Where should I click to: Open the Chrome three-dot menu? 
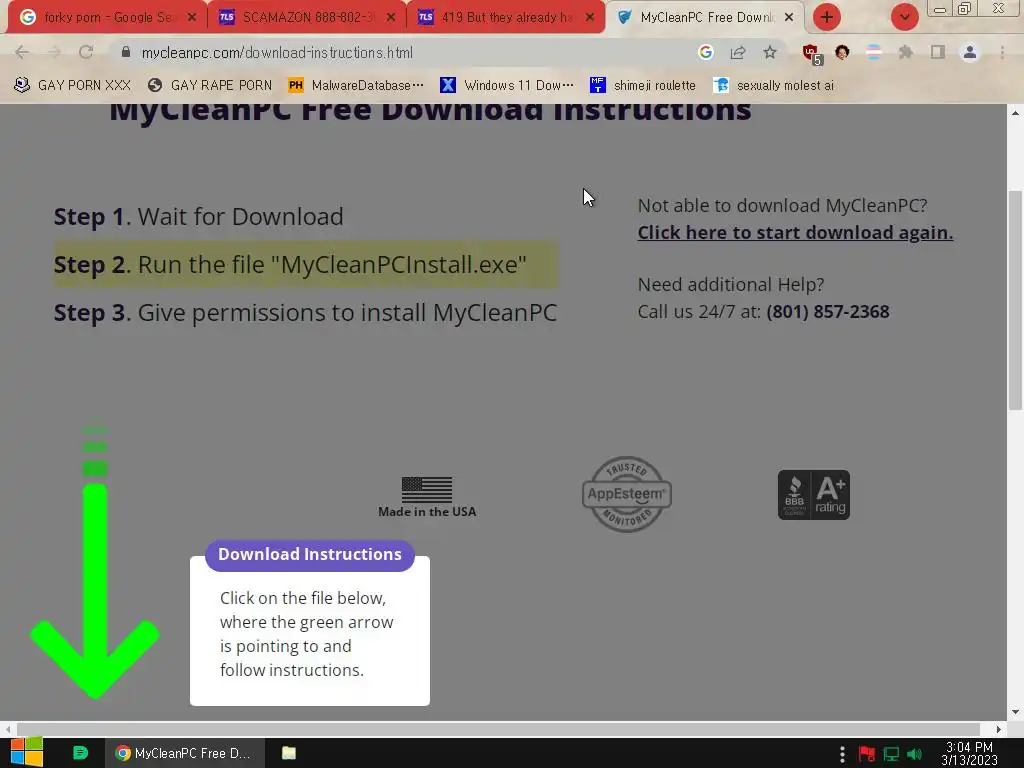(1002, 52)
